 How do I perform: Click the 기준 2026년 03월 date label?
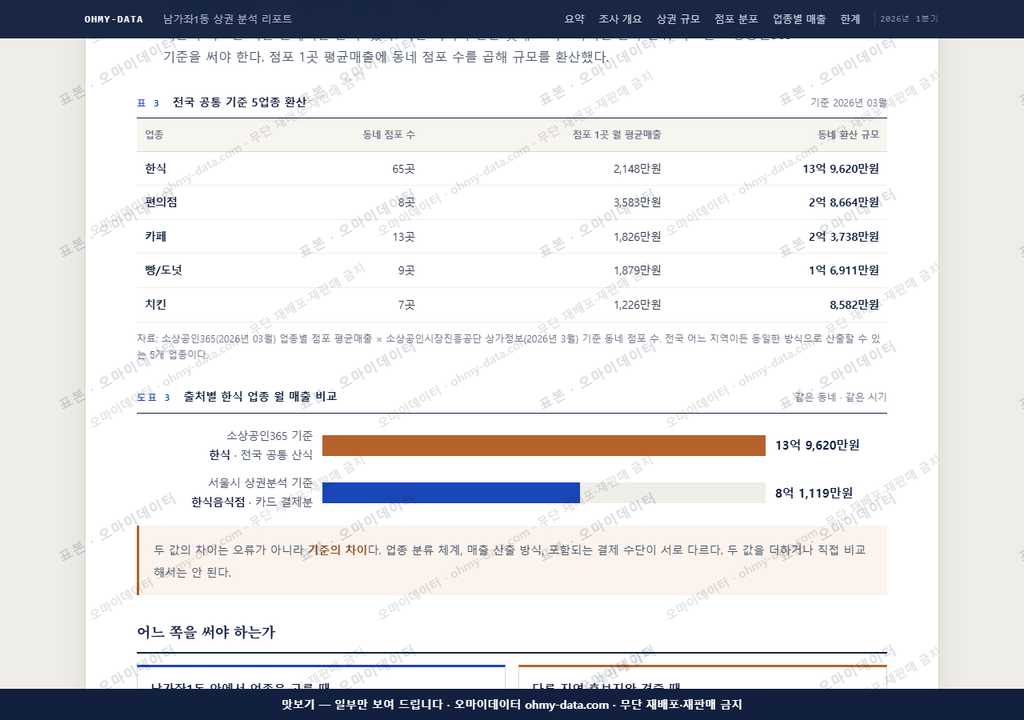(x=848, y=103)
